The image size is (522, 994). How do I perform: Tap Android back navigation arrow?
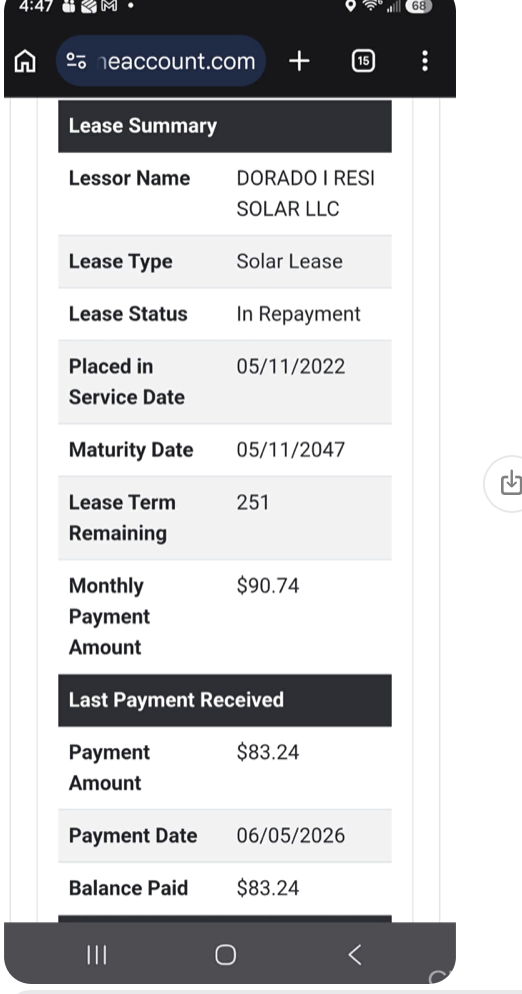tap(355, 955)
